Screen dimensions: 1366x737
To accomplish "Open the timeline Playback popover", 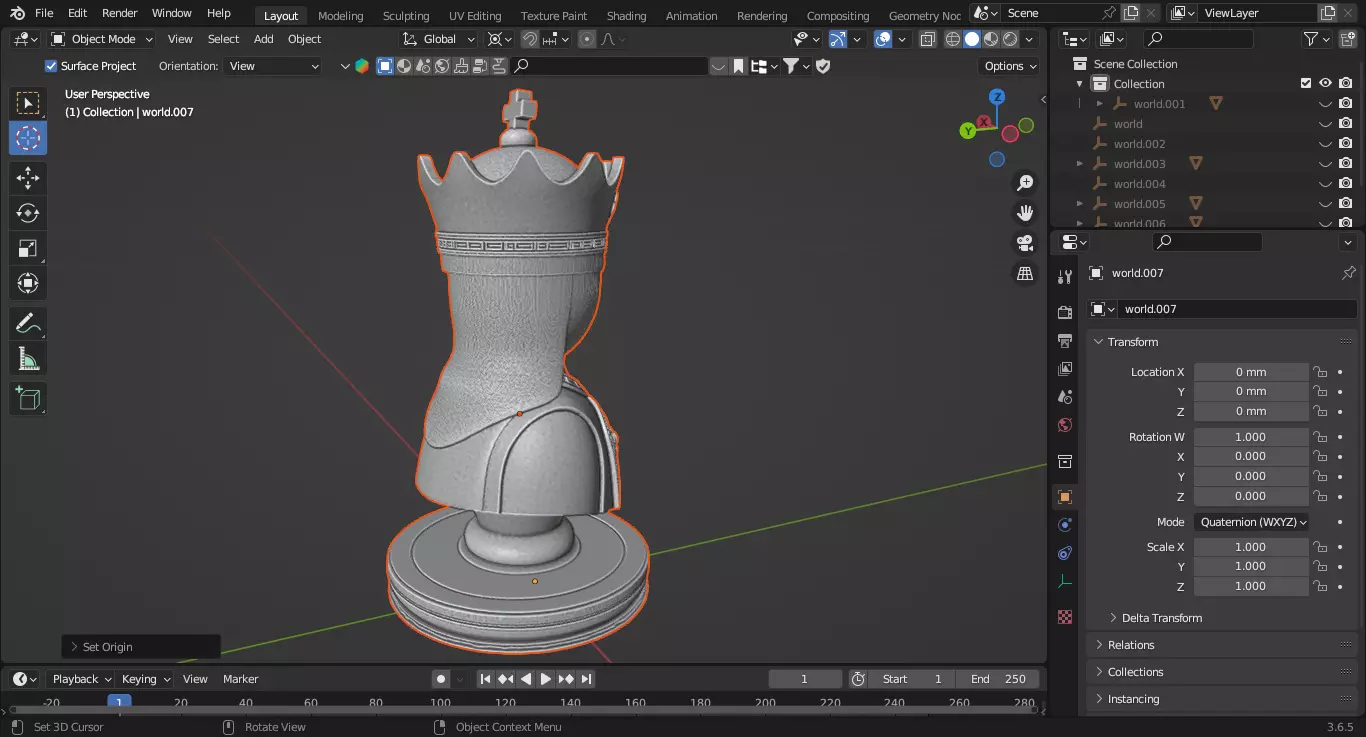I will tap(82, 679).
